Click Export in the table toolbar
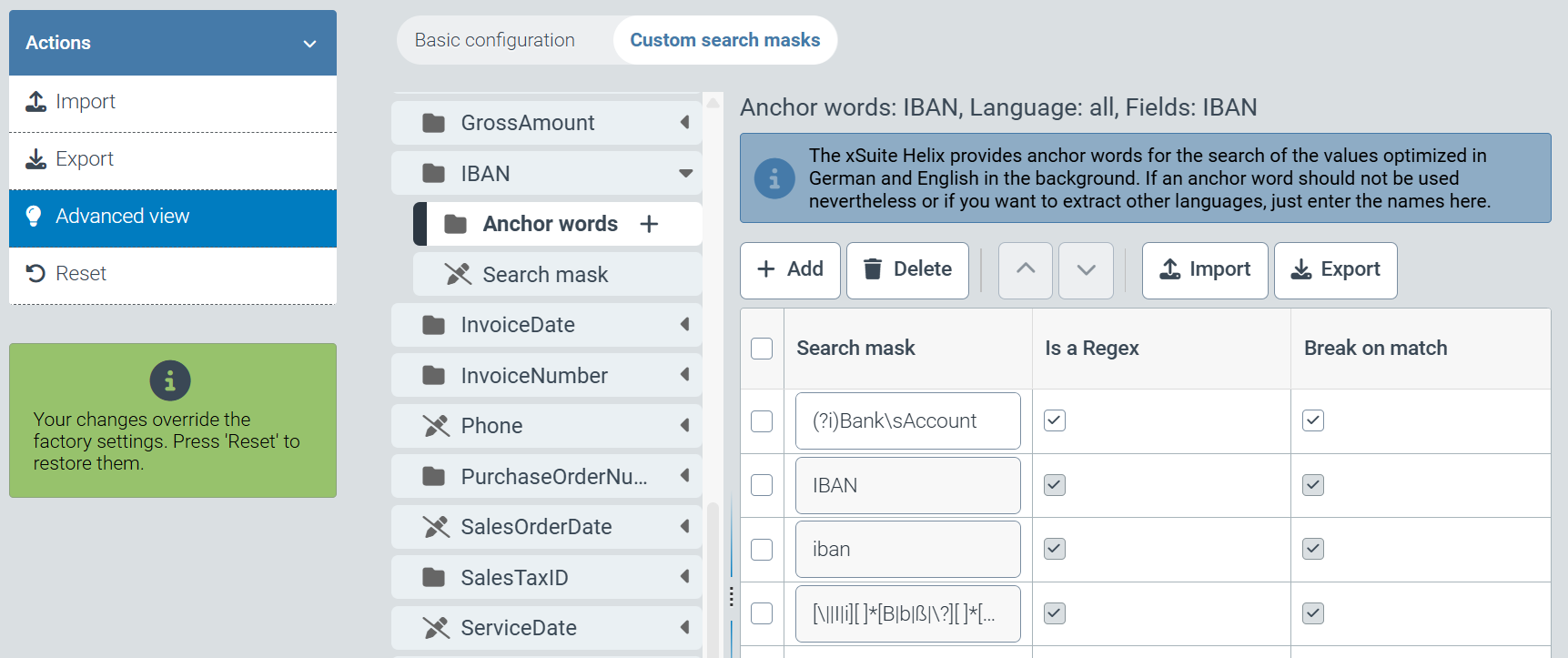 click(1335, 269)
